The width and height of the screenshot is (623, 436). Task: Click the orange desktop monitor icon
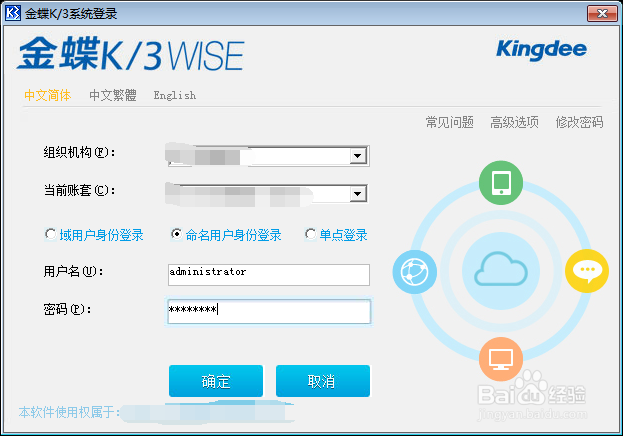coord(501,359)
